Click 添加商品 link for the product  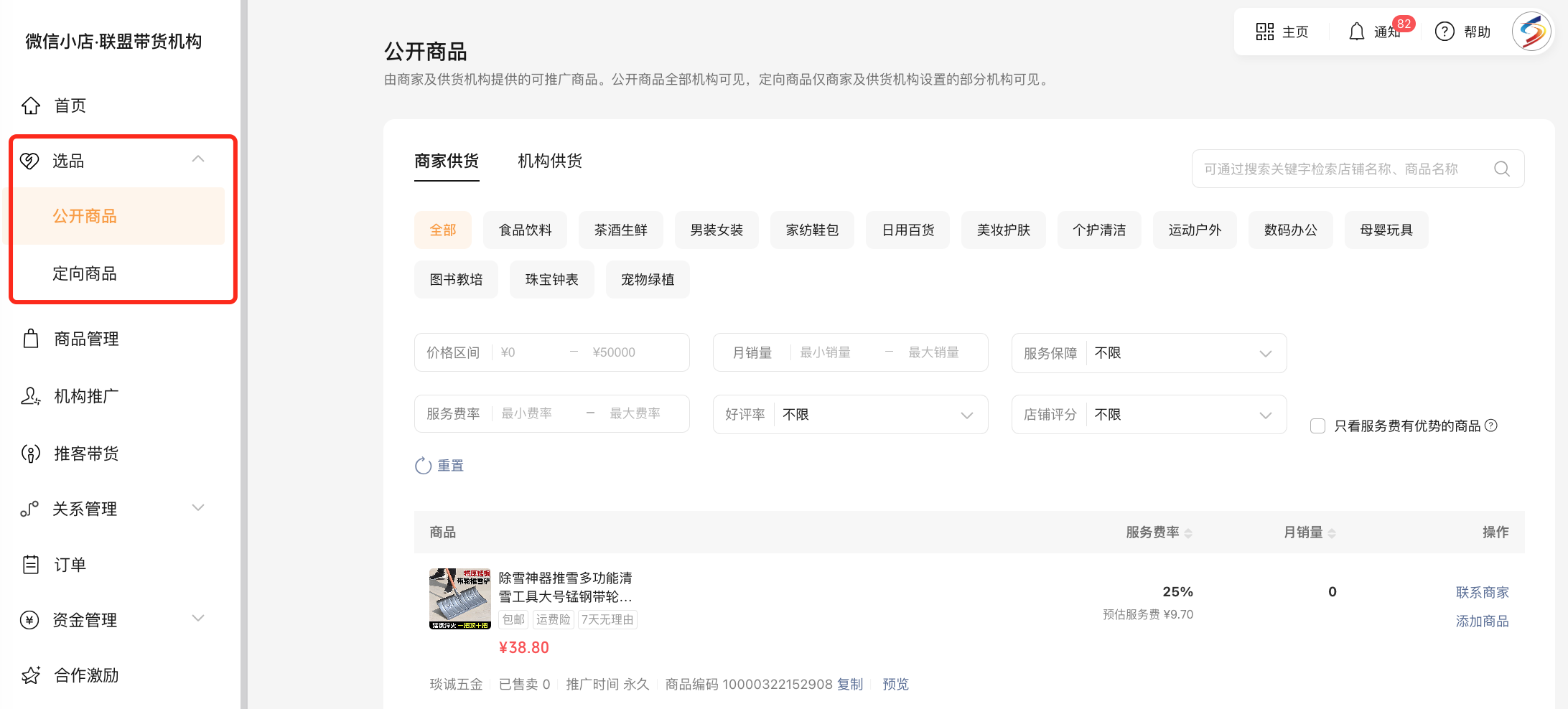1482,621
